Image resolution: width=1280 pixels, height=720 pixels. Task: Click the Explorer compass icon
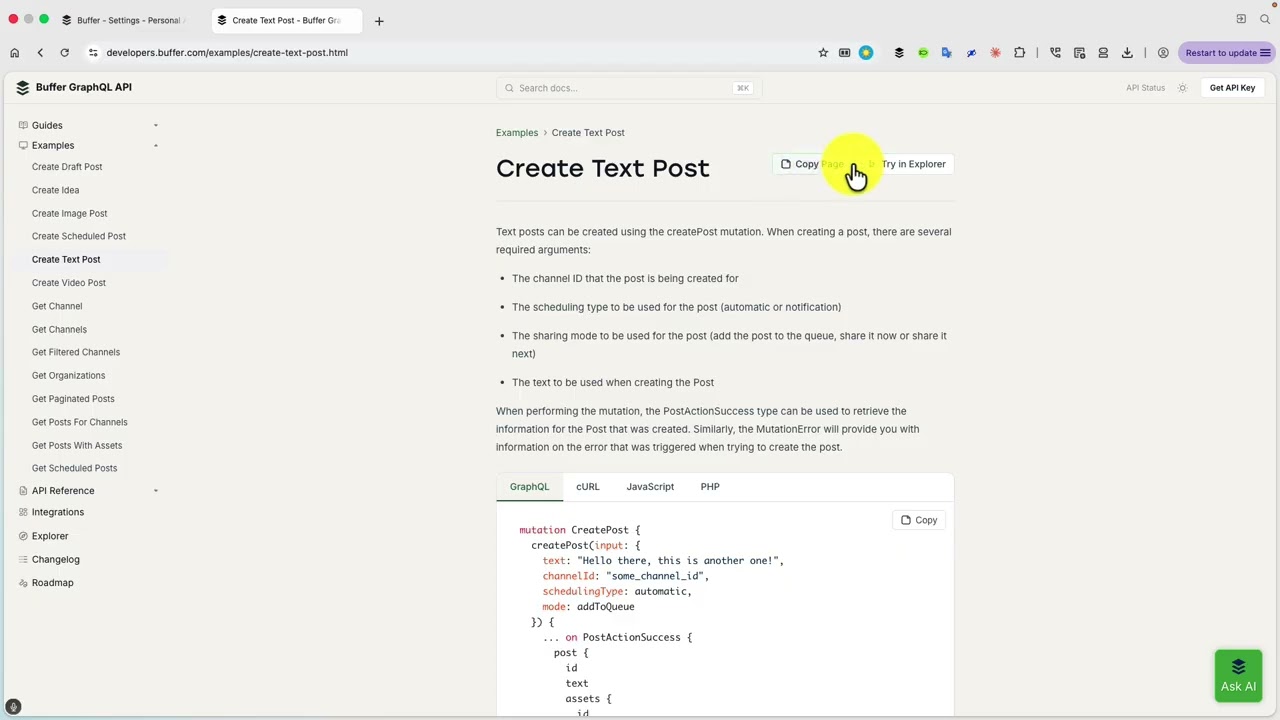(23, 536)
